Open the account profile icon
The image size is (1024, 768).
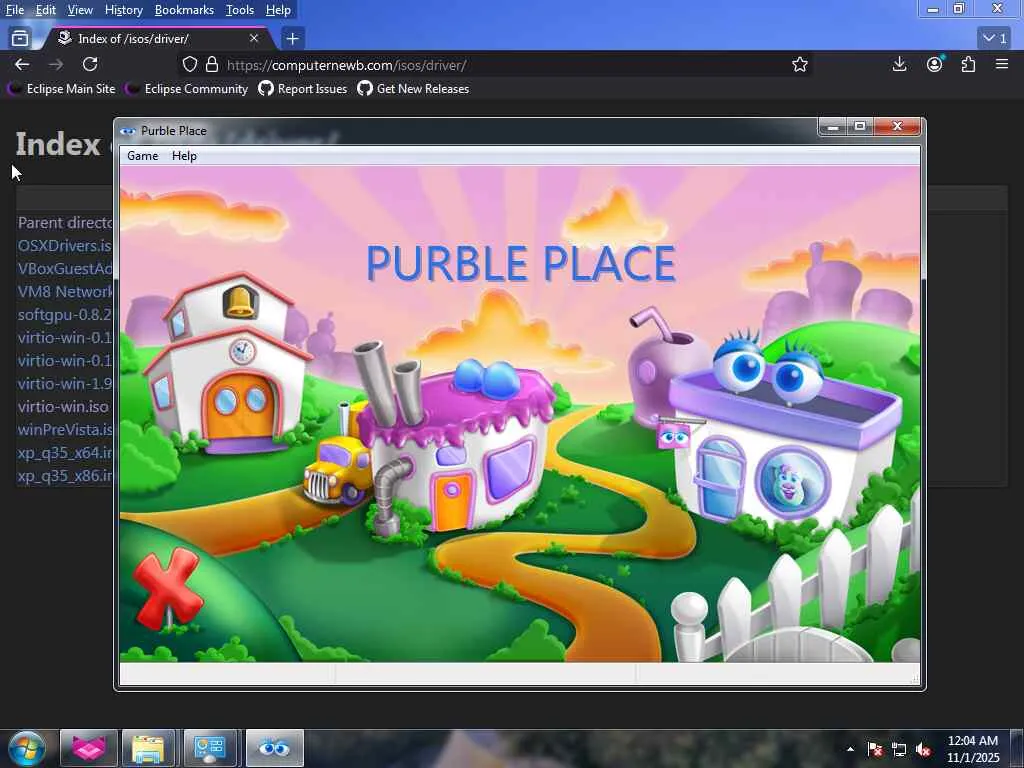point(935,64)
